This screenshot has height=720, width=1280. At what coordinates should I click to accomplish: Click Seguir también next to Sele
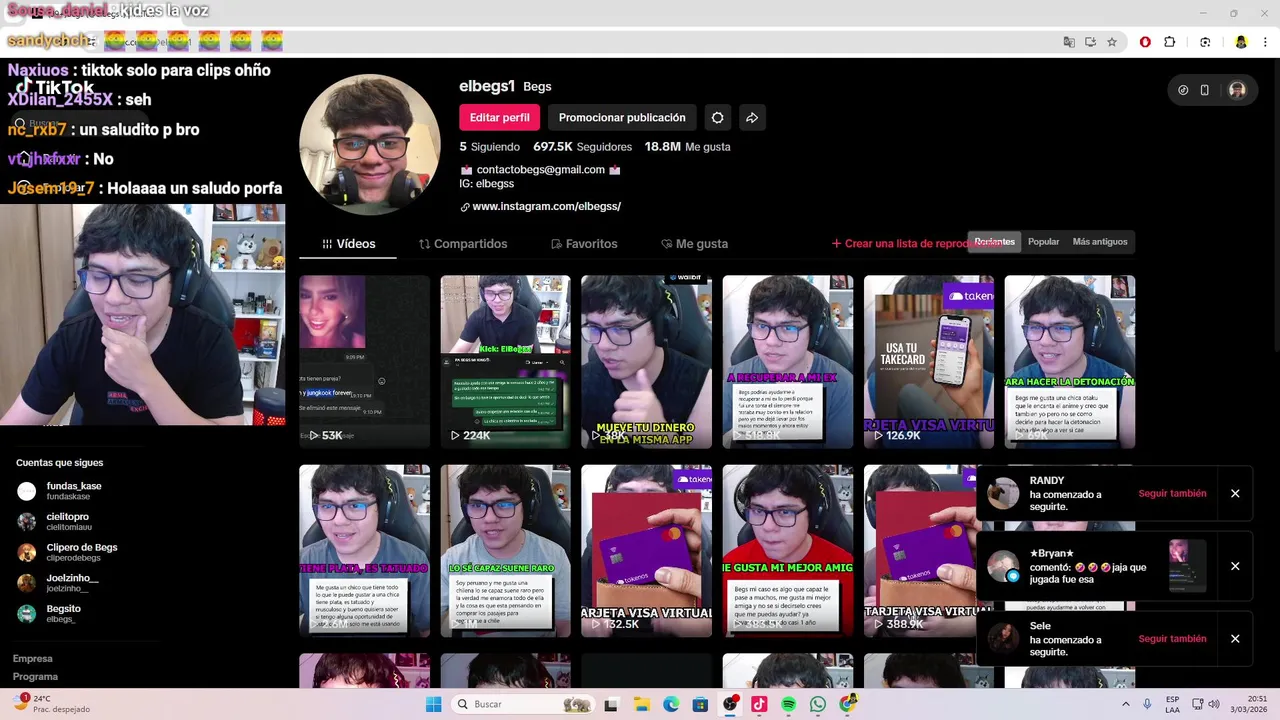tap(1172, 639)
